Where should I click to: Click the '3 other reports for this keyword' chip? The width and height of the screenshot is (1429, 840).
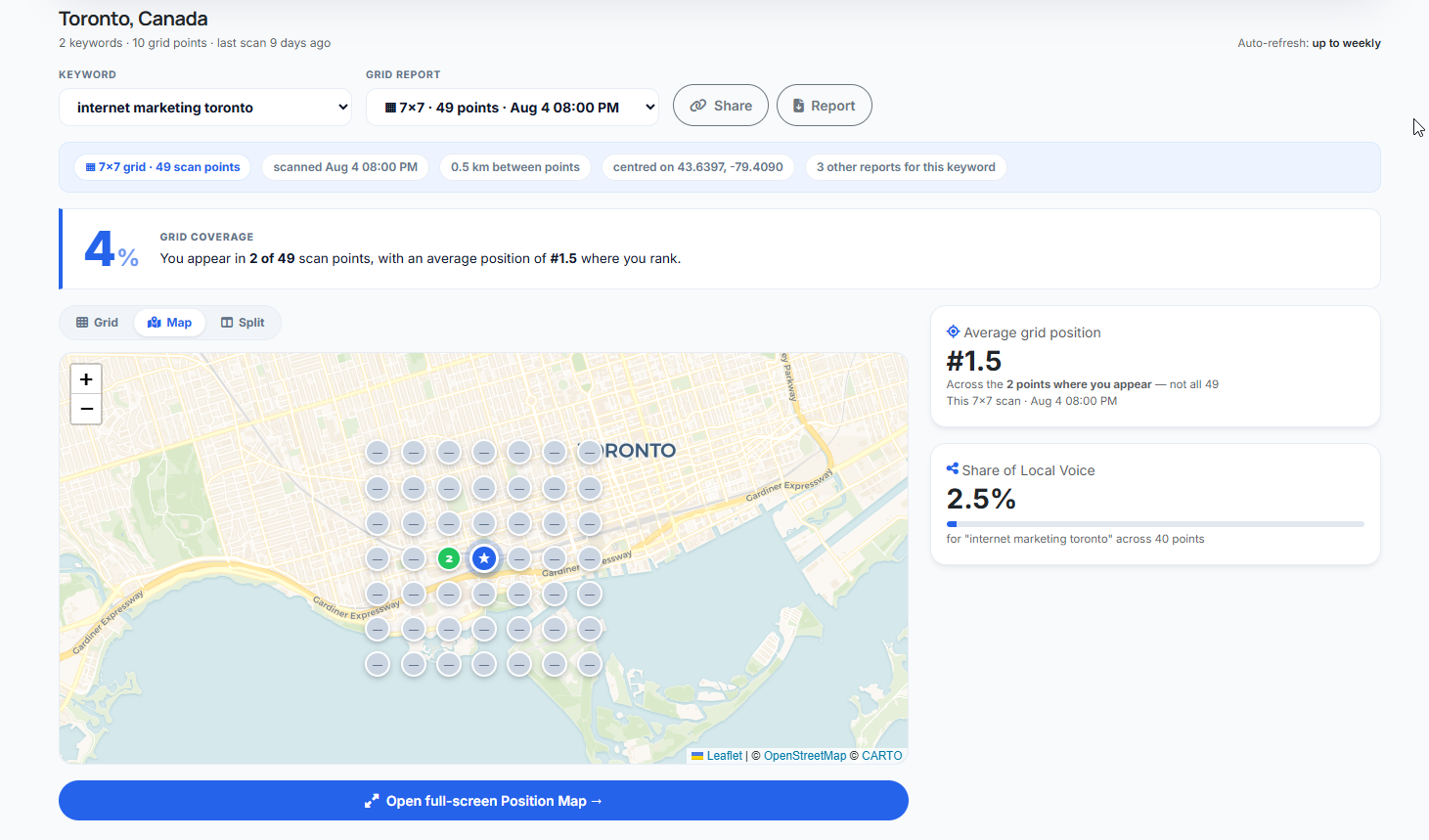pyautogui.click(x=906, y=167)
